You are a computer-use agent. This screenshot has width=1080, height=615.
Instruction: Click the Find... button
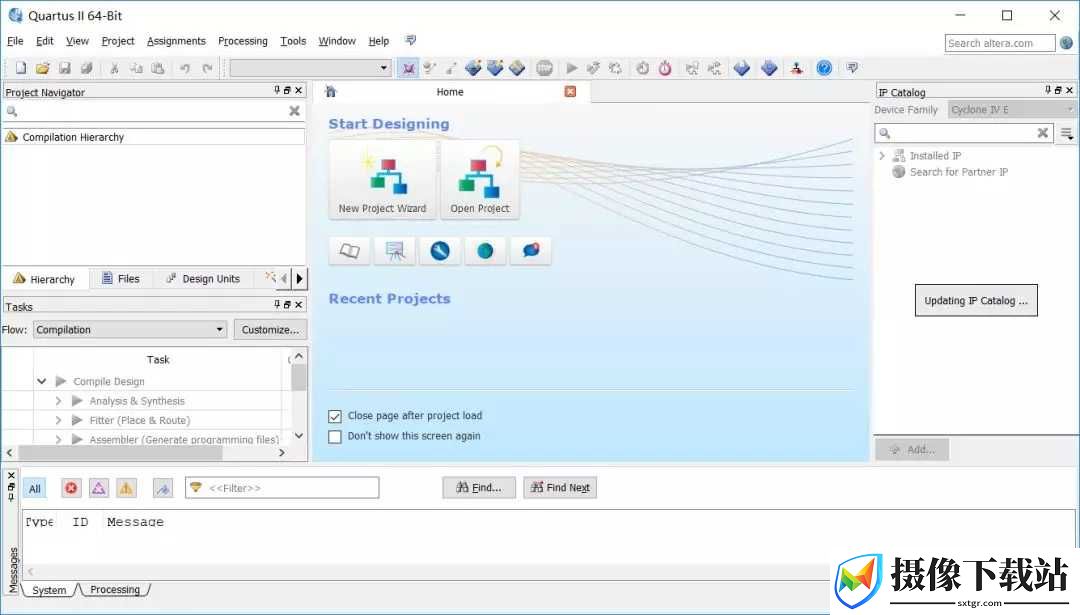point(479,488)
